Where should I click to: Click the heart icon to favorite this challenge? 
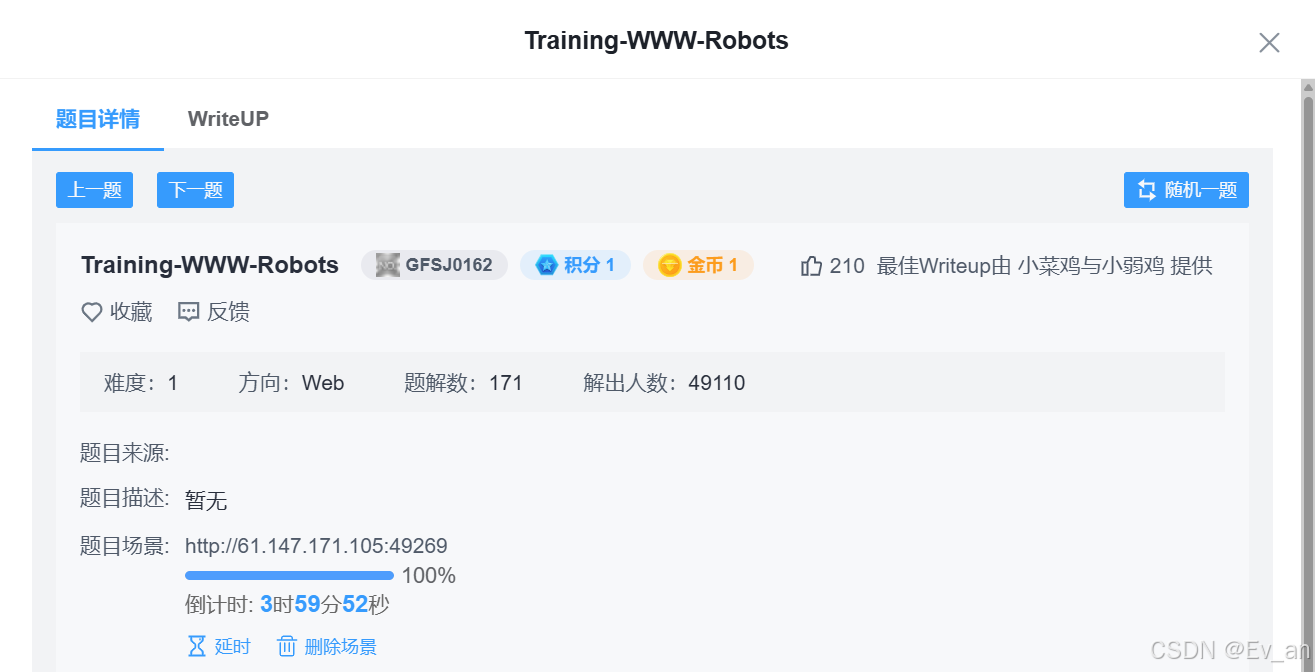[91, 312]
